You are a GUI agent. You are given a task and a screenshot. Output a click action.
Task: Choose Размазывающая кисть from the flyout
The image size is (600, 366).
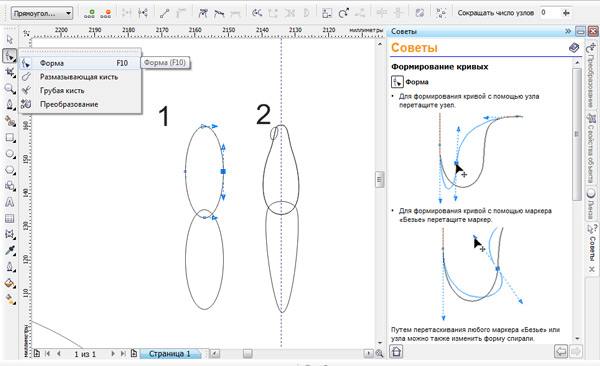pos(80,77)
